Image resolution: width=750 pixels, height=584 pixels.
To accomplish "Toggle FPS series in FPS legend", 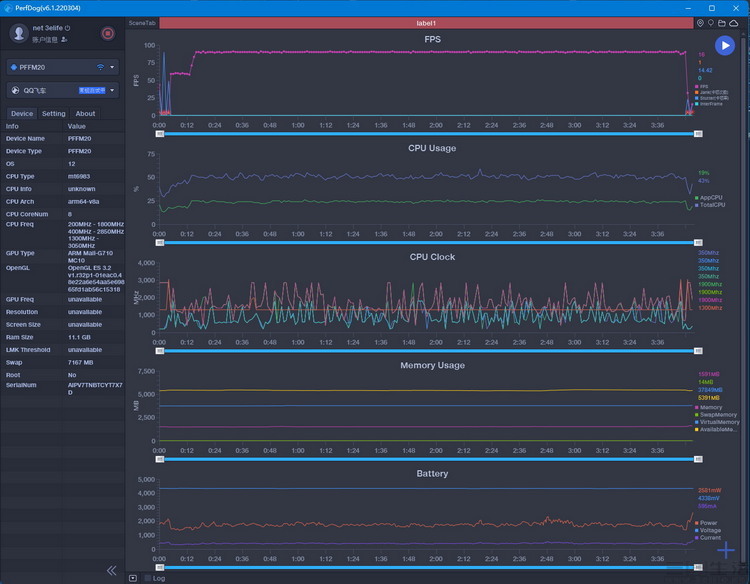I will point(701,87).
